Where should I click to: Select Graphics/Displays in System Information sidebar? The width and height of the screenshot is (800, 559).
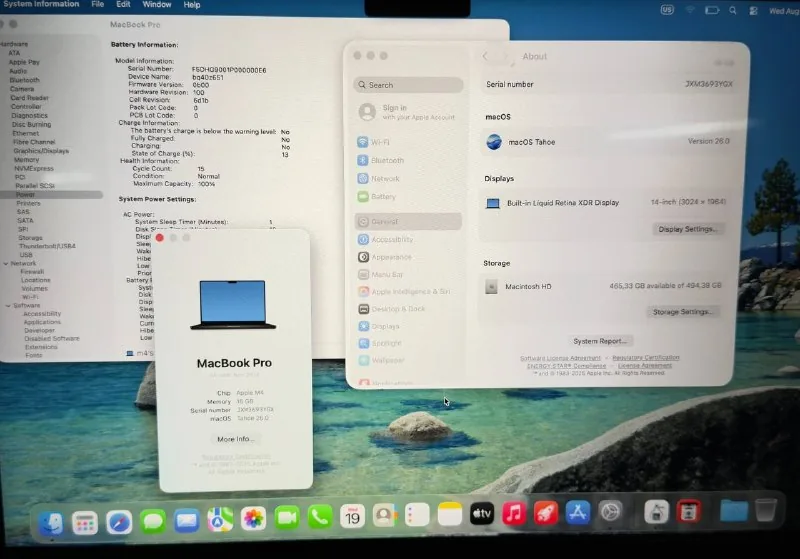tap(41, 151)
